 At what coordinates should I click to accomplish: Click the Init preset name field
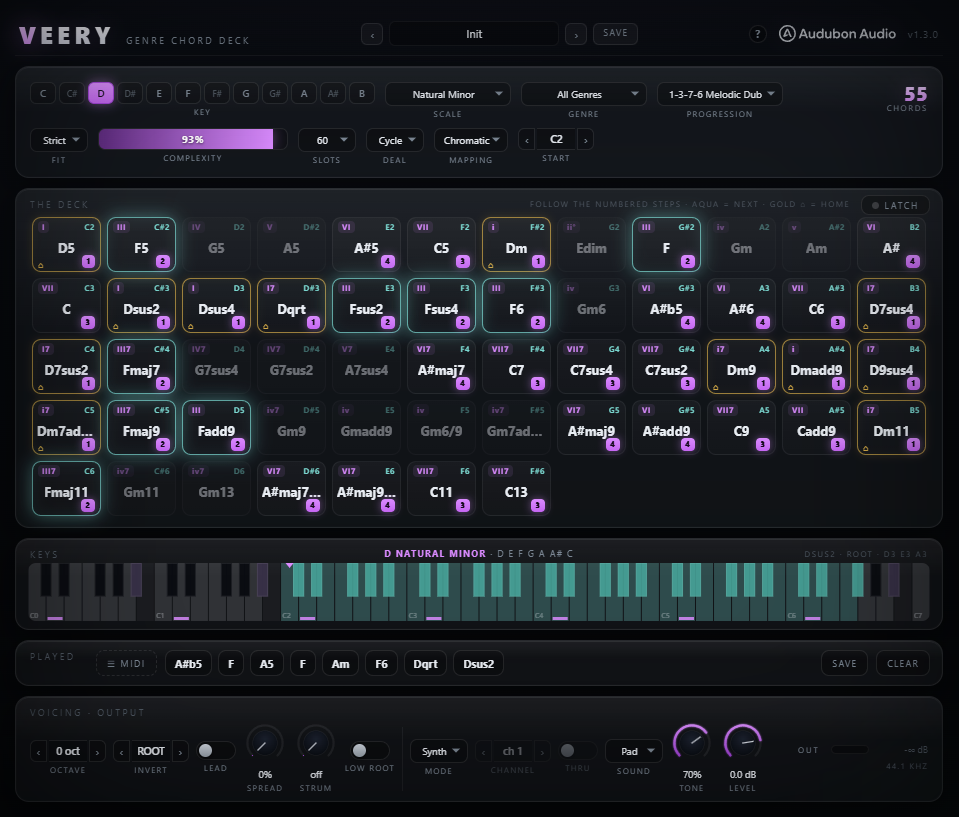[474, 34]
